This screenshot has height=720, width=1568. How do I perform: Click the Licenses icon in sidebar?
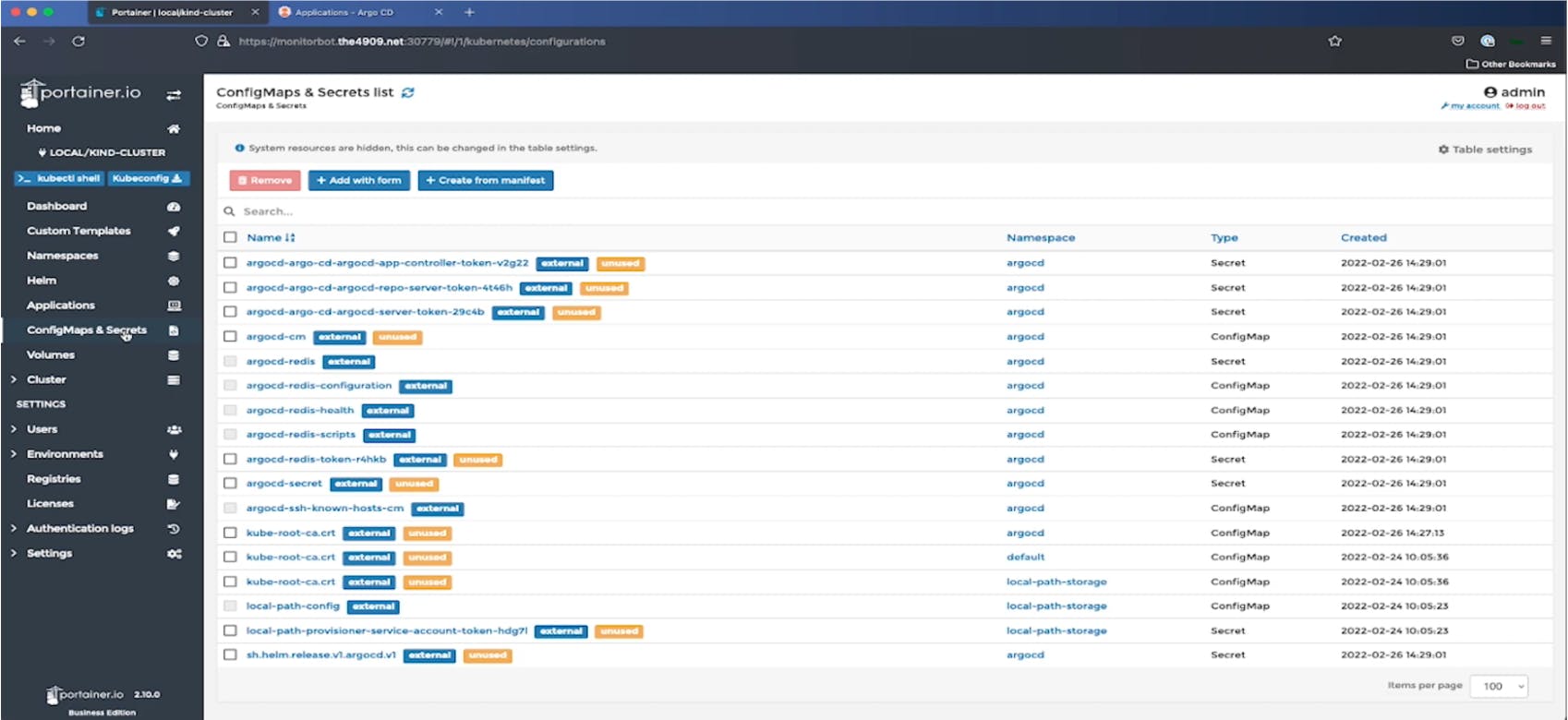pyautogui.click(x=174, y=504)
